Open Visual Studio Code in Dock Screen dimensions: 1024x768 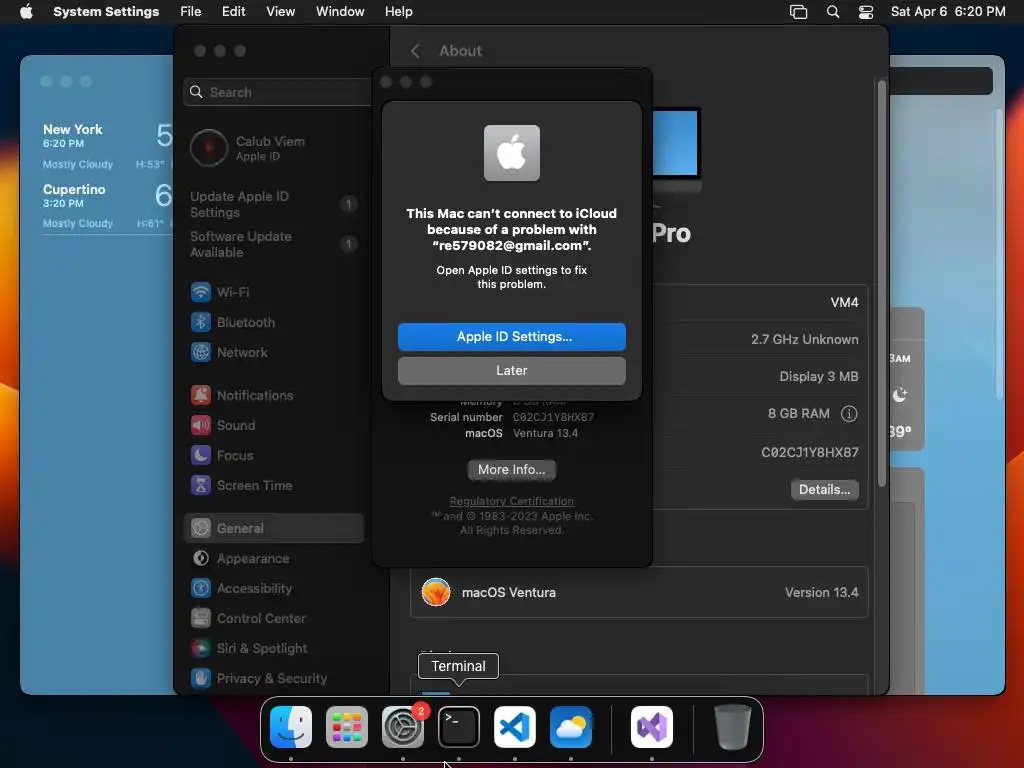[515, 727]
